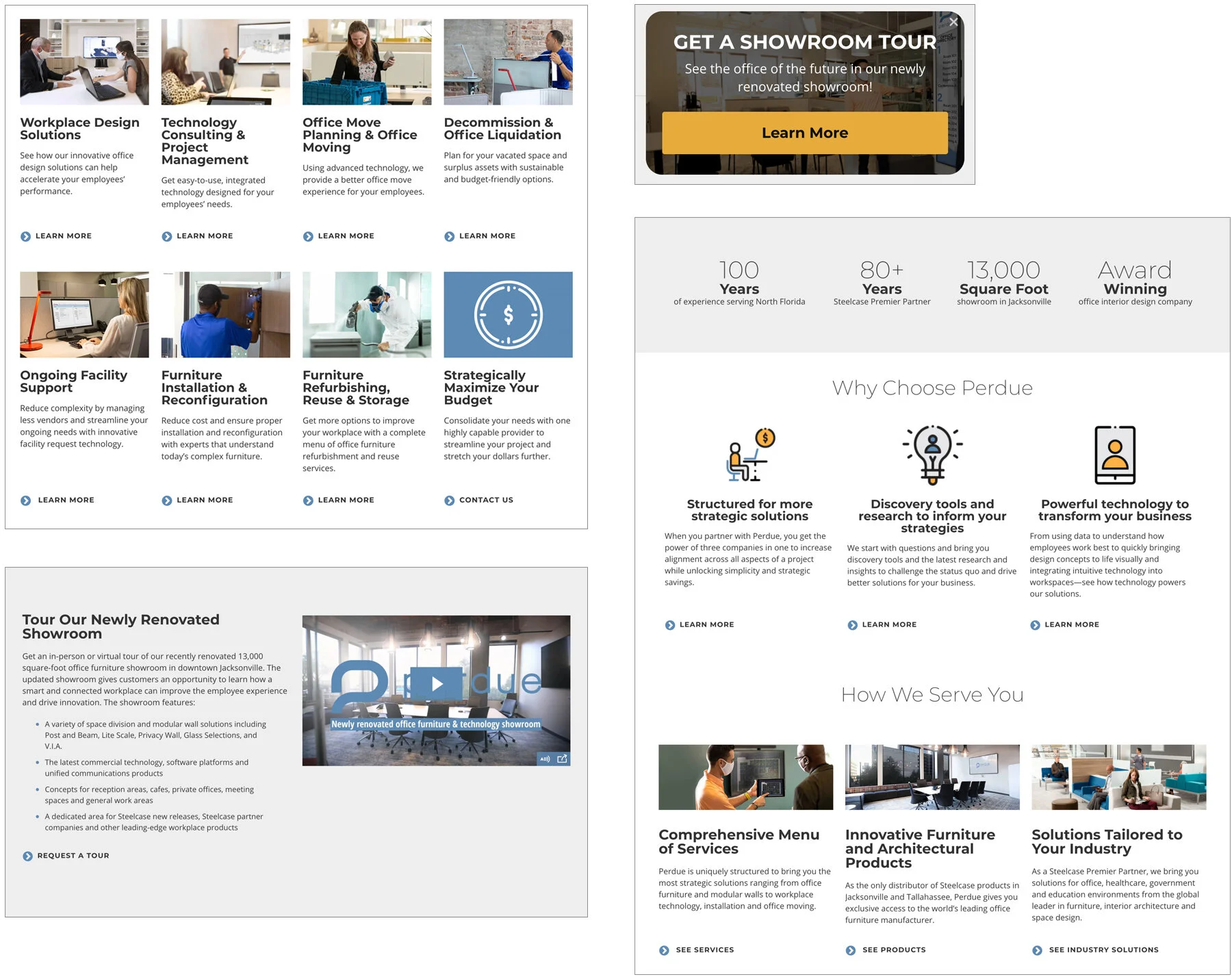
Task: Click the How We Serve You heading
Action: coord(932,695)
